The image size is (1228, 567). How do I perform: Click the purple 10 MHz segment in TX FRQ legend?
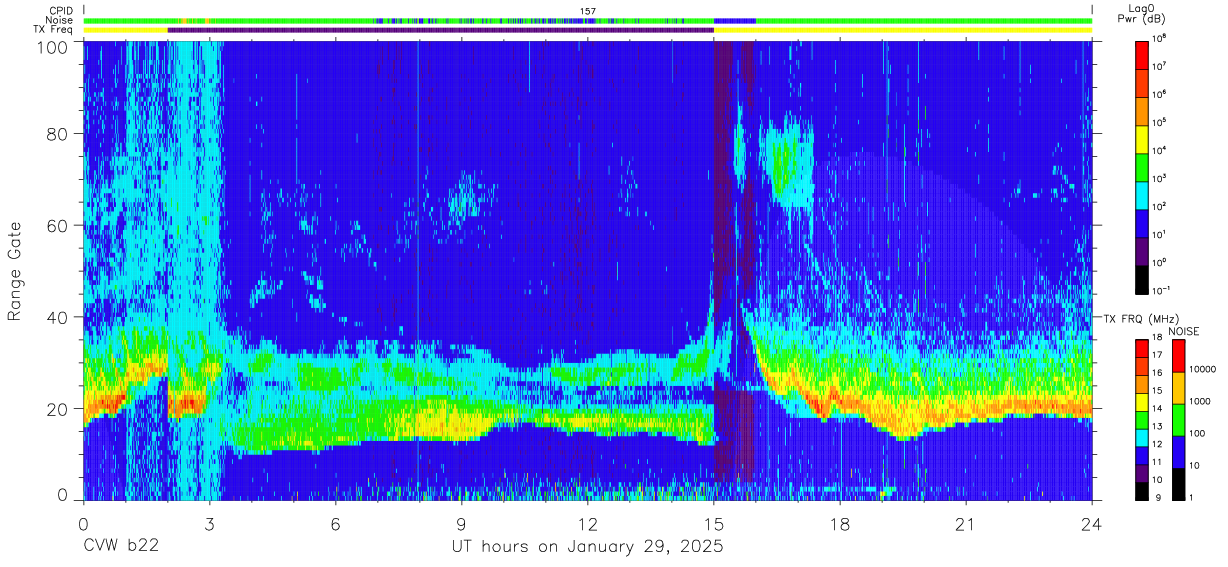[1142, 473]
